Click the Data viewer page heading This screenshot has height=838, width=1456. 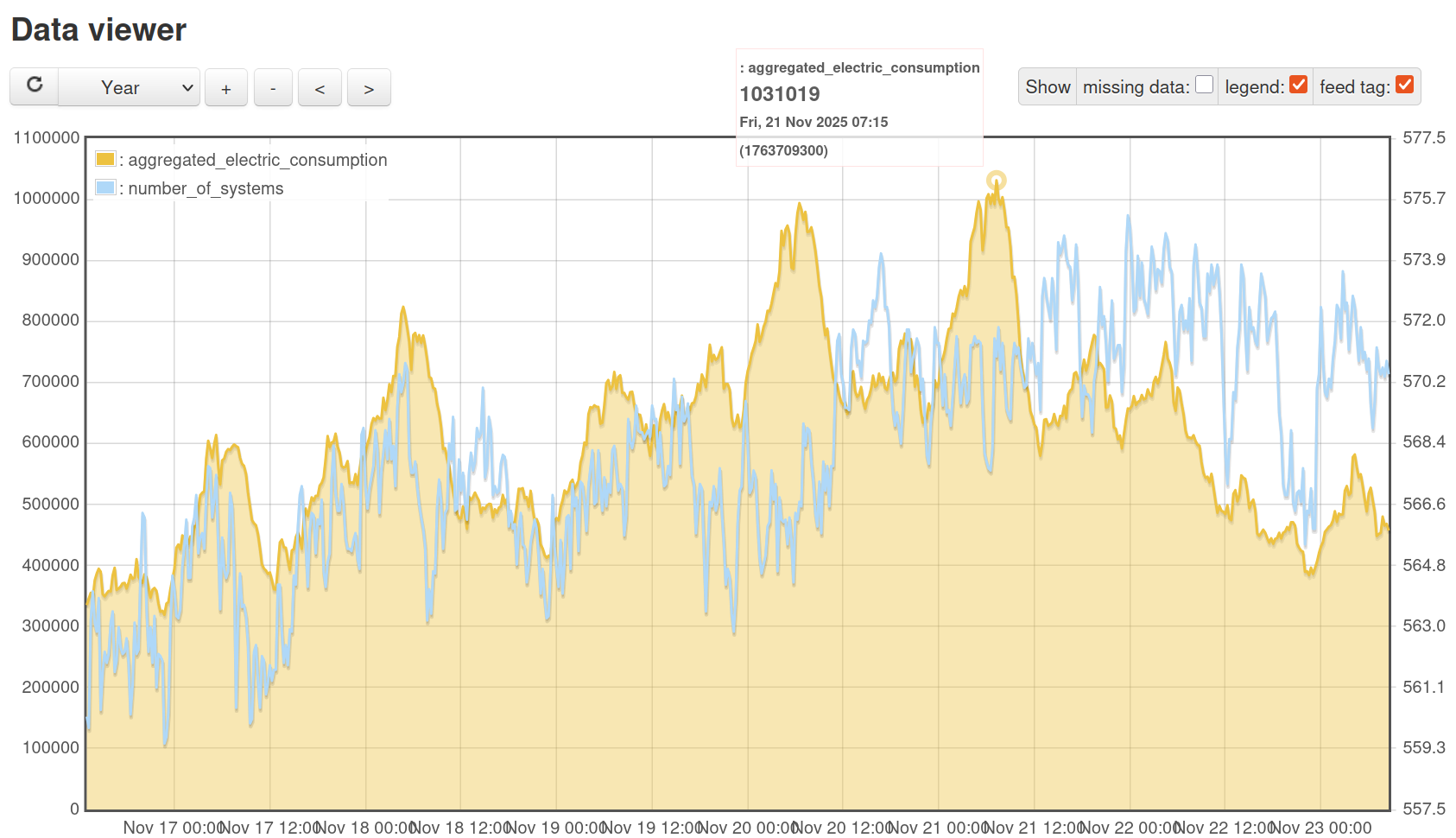point(98,30)
